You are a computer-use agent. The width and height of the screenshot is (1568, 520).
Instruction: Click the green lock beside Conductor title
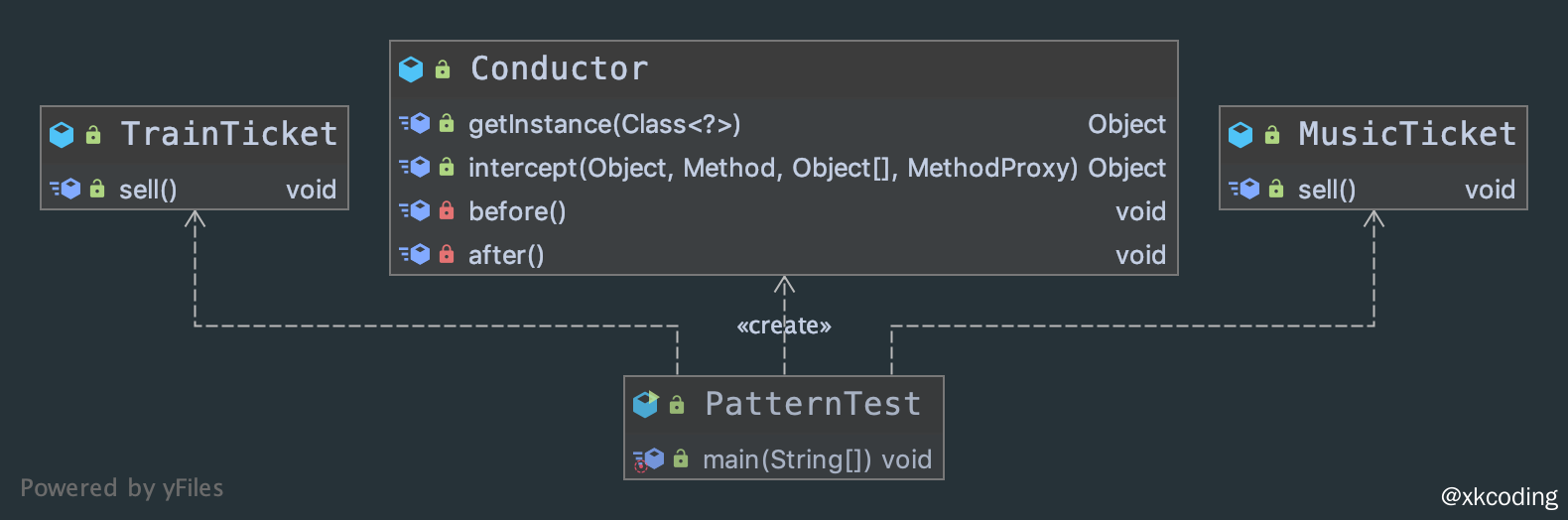443,69
